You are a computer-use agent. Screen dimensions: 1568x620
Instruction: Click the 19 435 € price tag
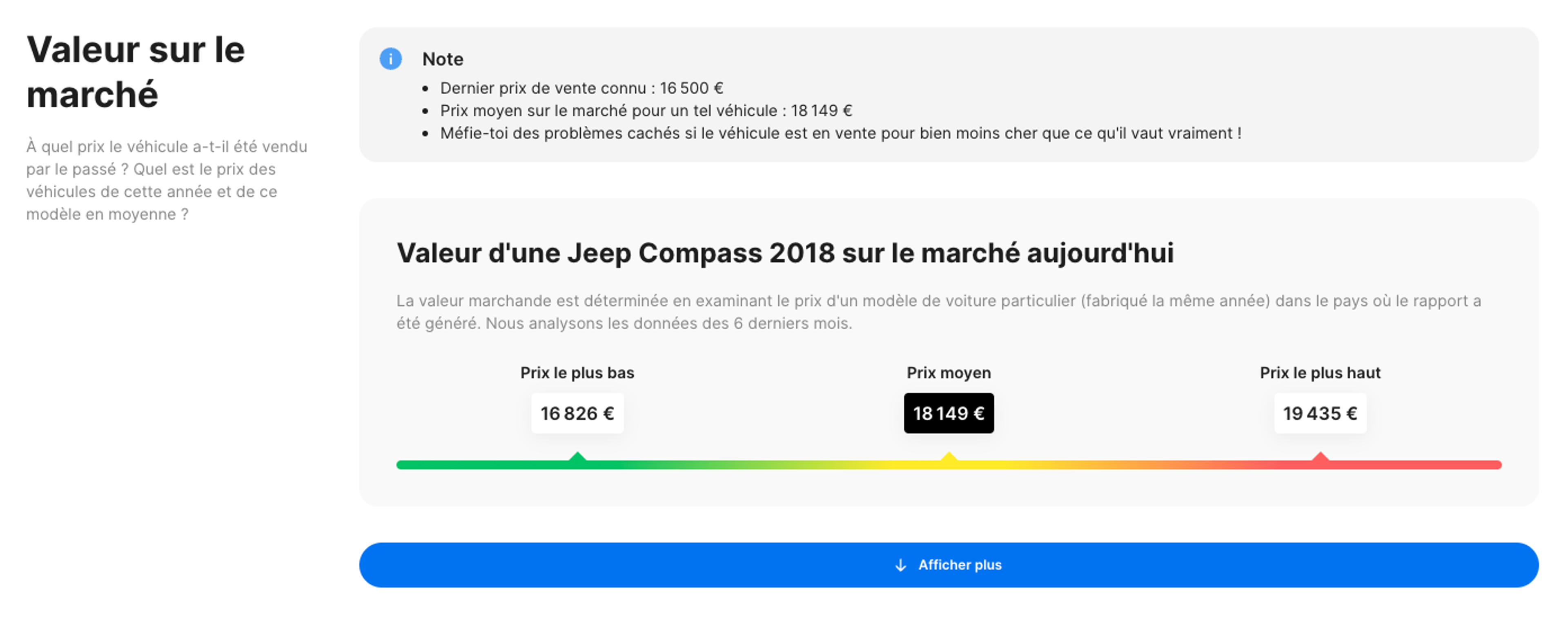[1320, 413]
